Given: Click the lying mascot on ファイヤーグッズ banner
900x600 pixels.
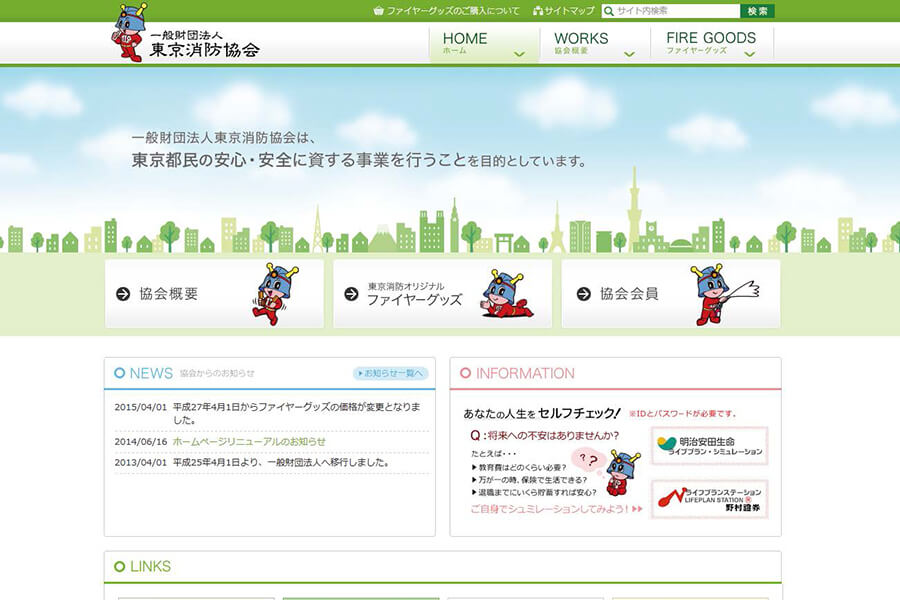Looking at the screenshot, I should [x=507, y=294].
